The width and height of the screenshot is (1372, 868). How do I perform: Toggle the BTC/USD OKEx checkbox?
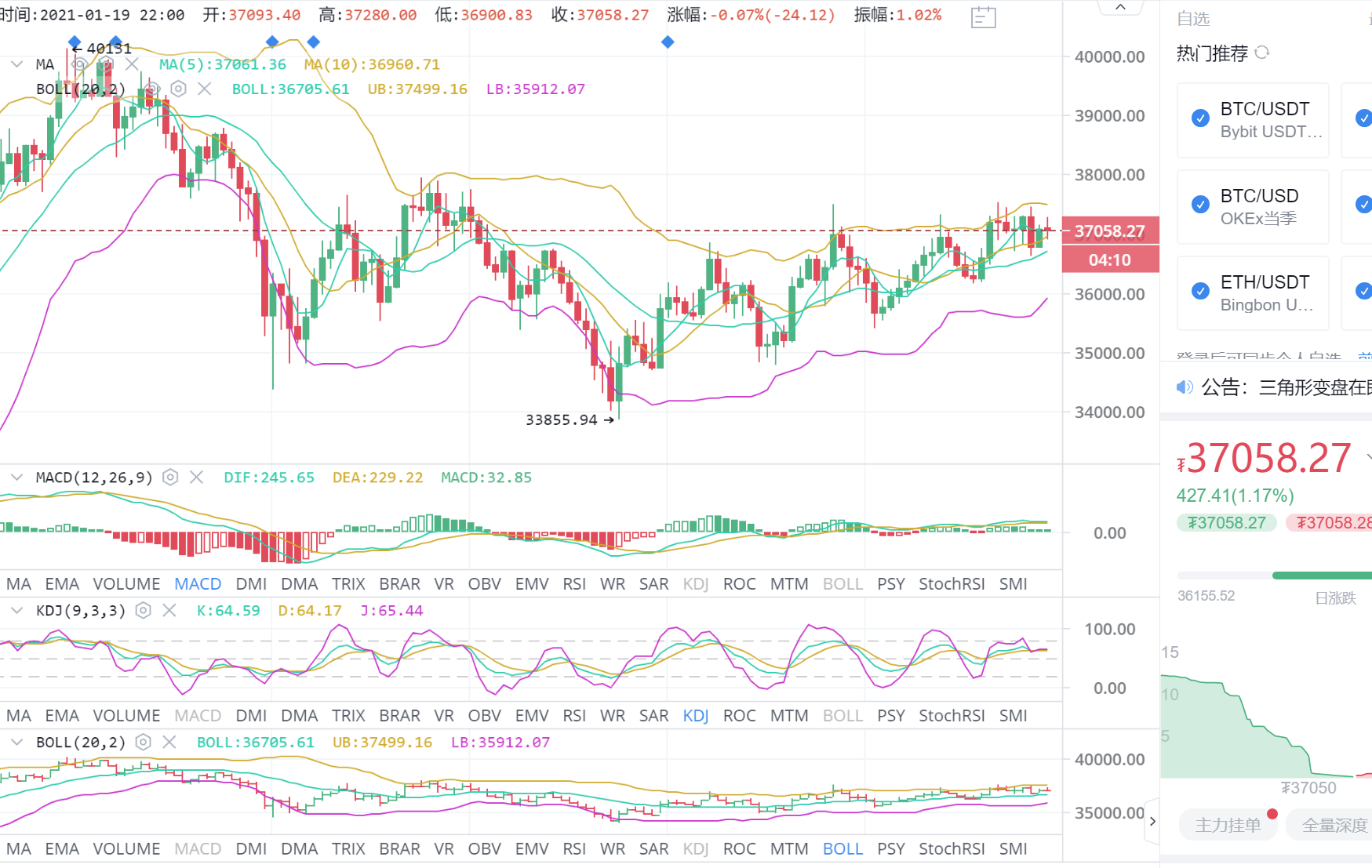point(1200,205)
